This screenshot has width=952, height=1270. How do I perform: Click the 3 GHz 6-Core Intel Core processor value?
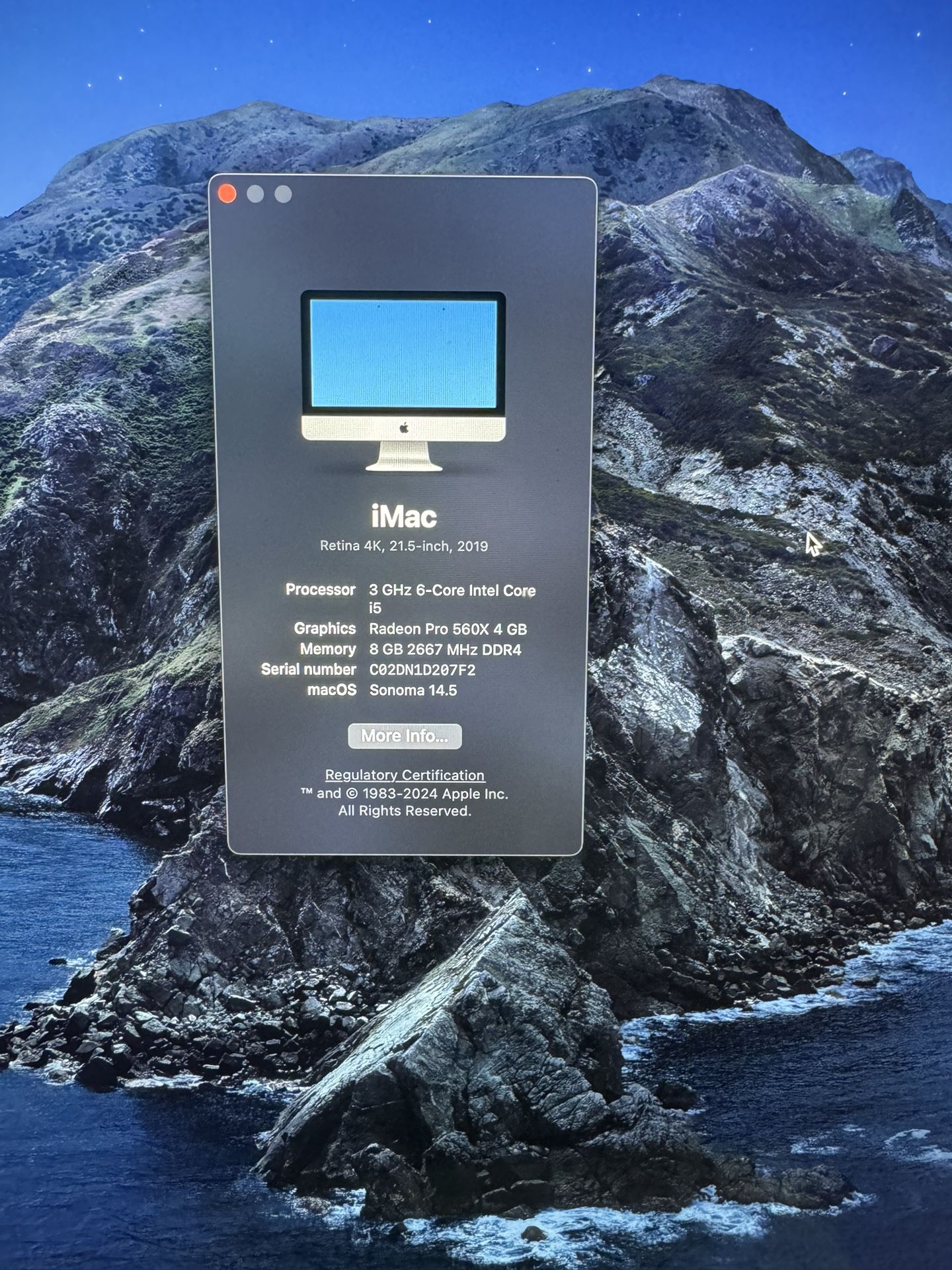(452, 599)
